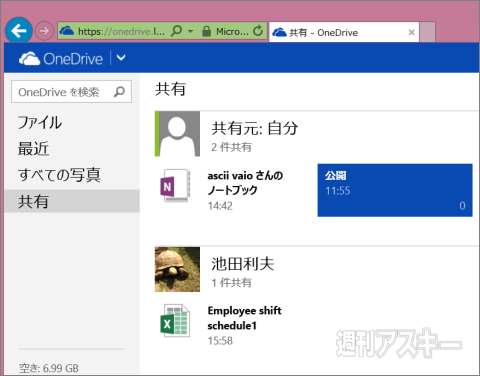The image size is (480, 376).
Task: Open Employee shift schedule1 file
Action: 244,318
